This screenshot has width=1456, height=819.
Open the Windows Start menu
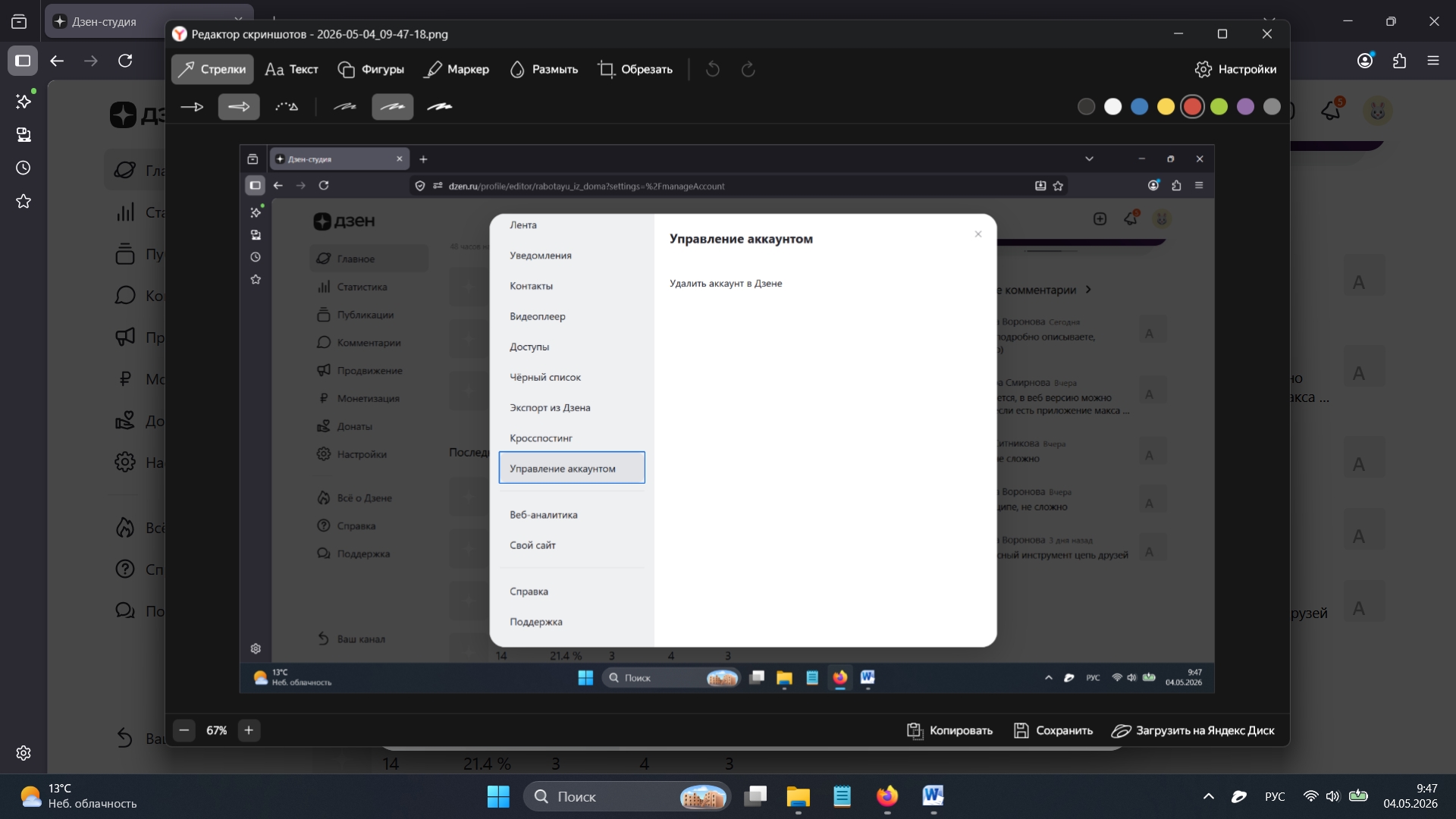click(x=498, y=796)
